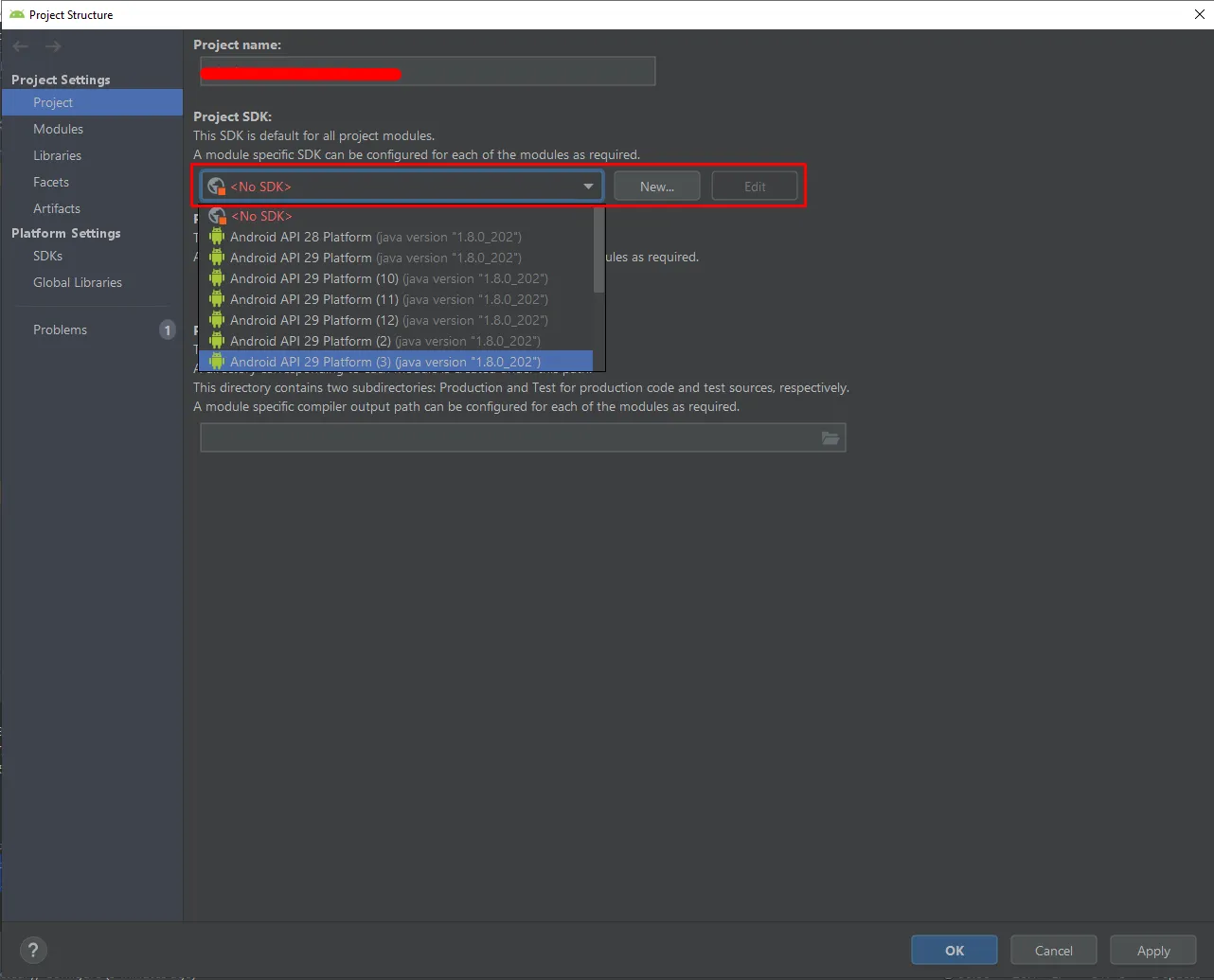
Task: Open the Project settings page in the sidebar
Action: (x=92, y=102)
